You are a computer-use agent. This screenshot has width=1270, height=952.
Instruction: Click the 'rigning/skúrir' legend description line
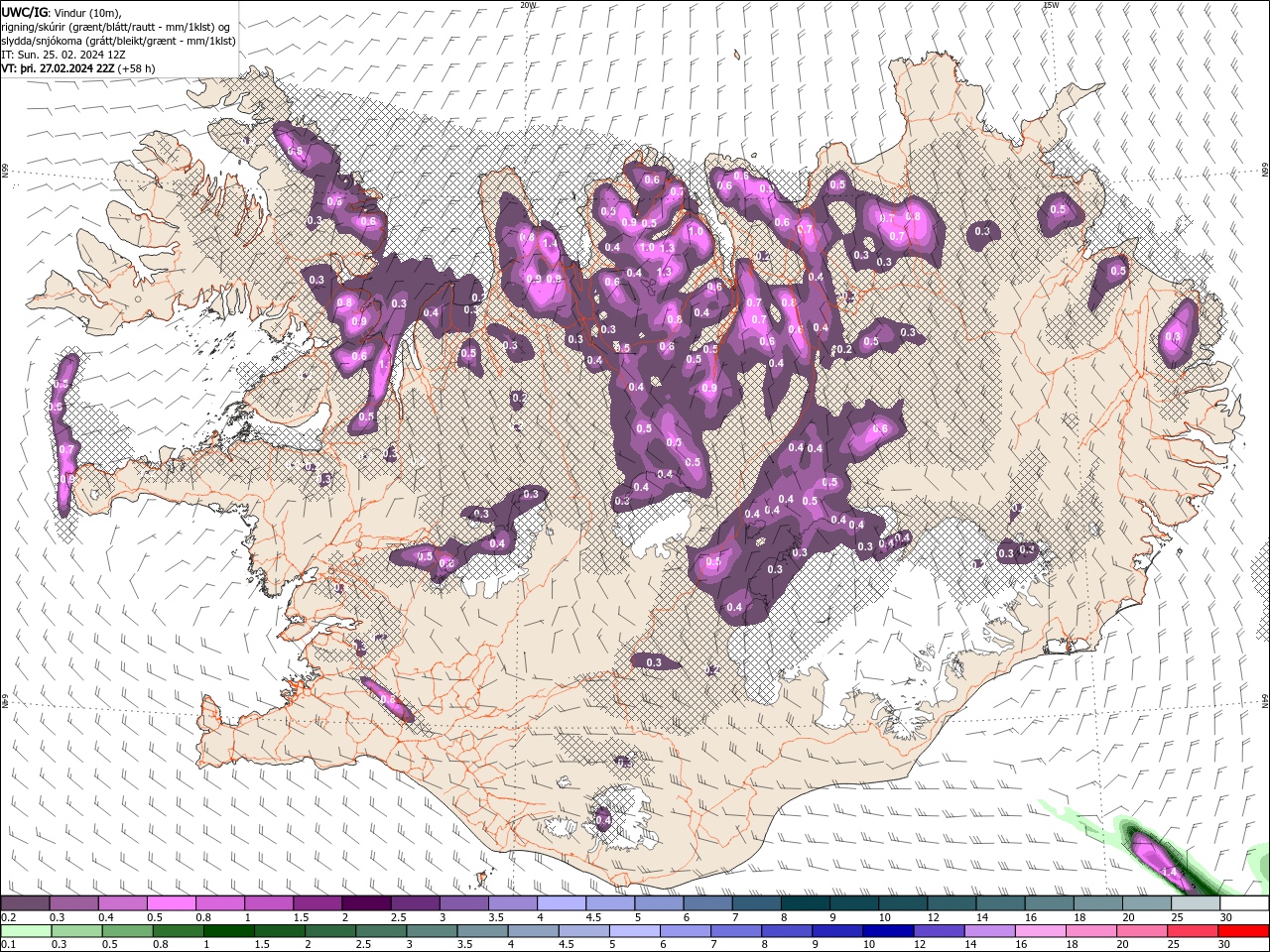117,26
